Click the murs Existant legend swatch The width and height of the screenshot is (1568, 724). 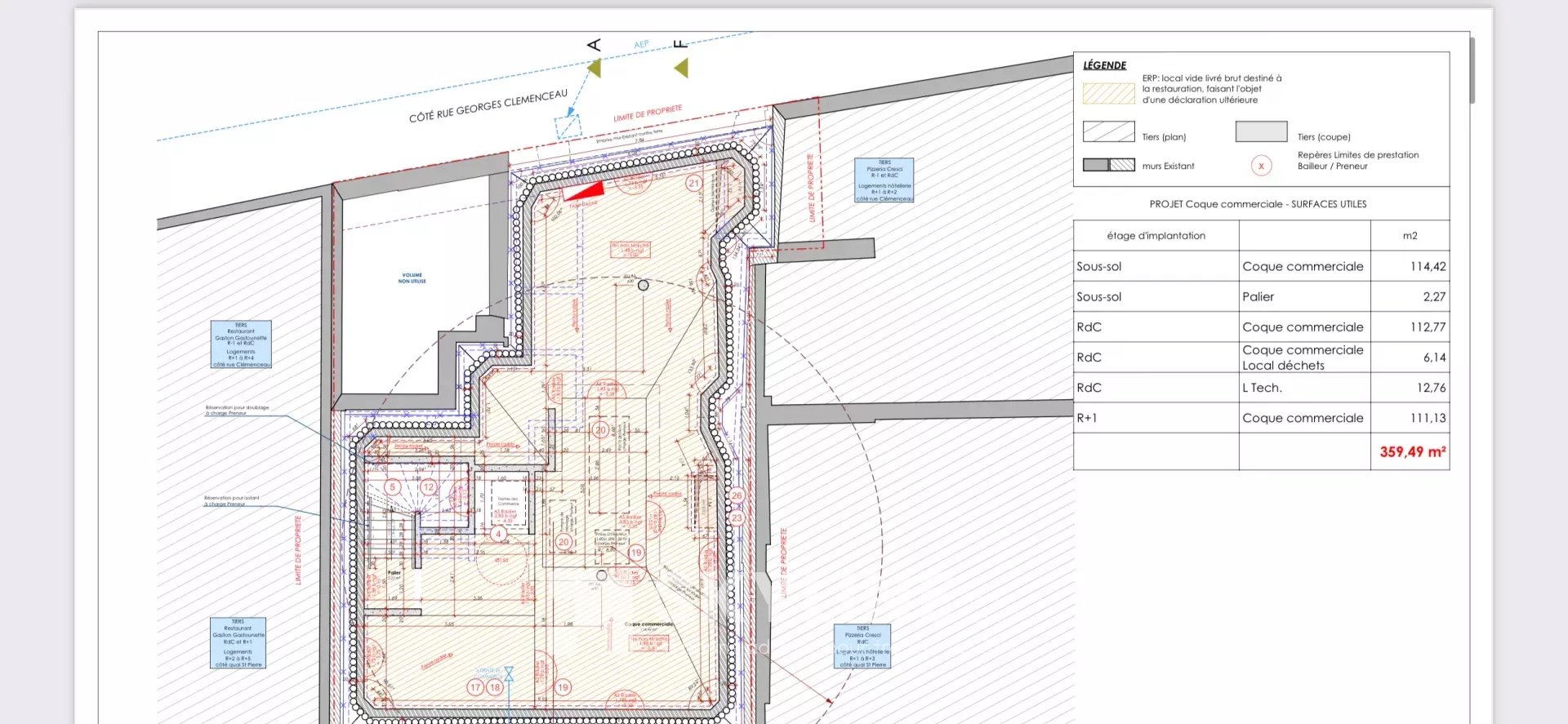[x=1108, y=165]
